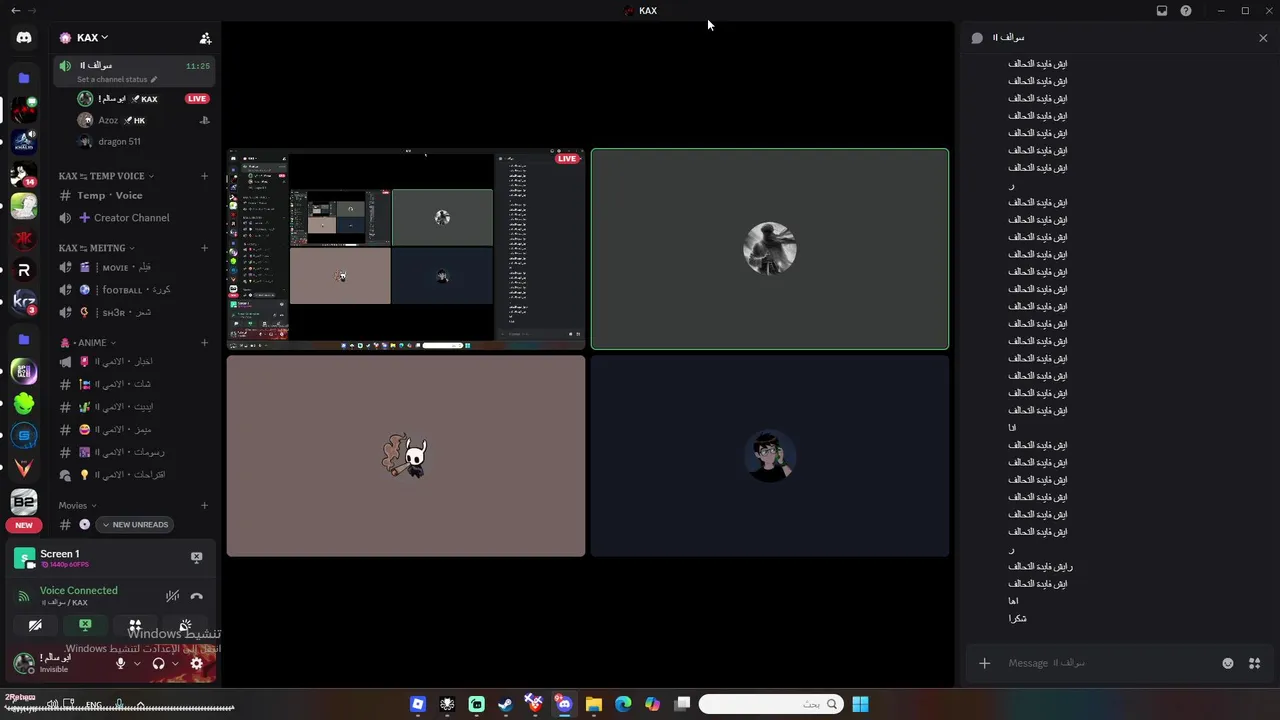Collapse the Movies category
This screenshot has width=1280, height=720.
[77, 506]
